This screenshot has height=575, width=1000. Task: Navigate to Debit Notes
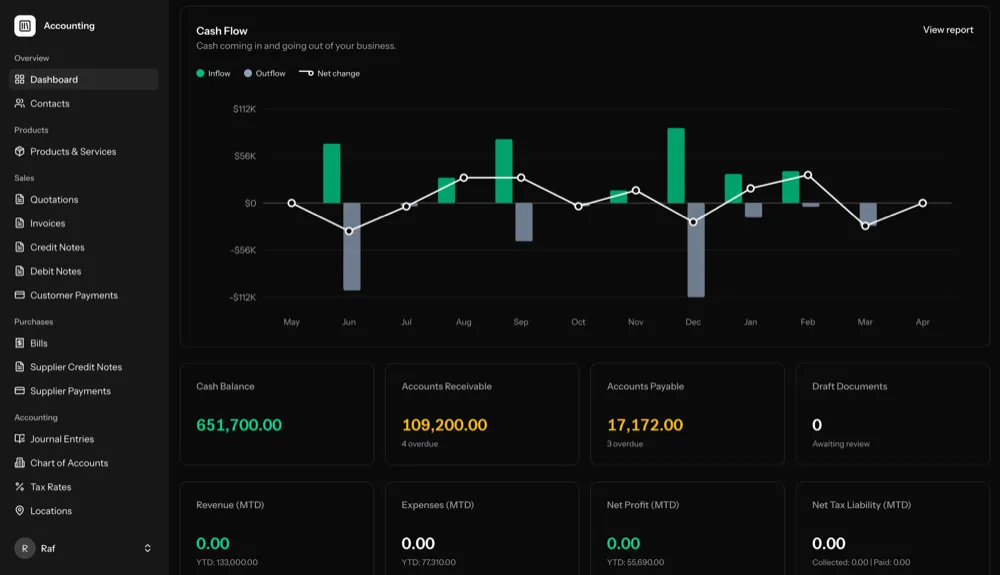tap(84, 271)
